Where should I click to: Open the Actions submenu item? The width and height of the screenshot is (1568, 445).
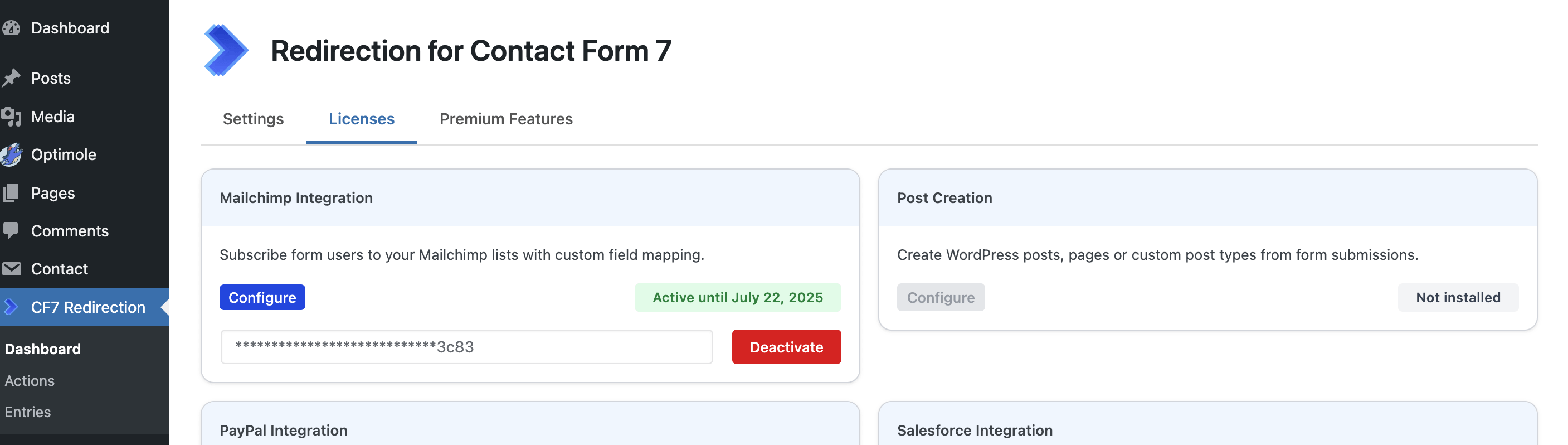[30, 381]
